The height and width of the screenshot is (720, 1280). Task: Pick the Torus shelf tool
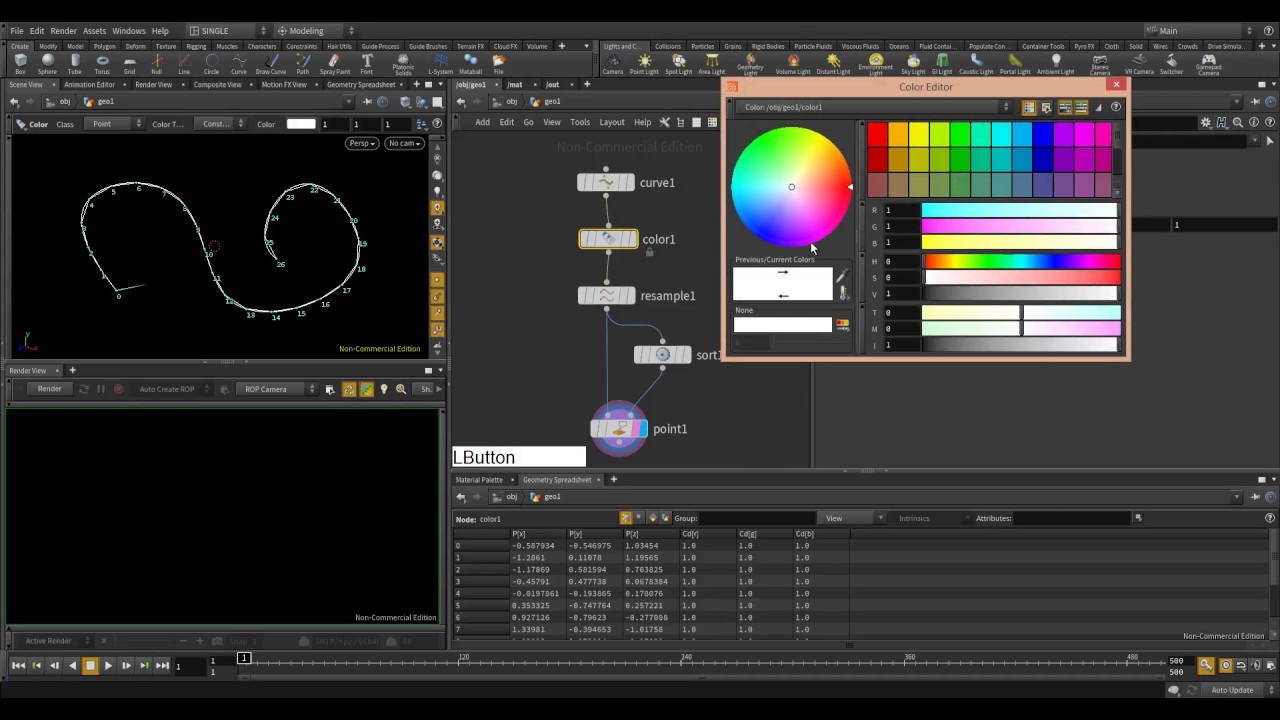pos(102,64)
